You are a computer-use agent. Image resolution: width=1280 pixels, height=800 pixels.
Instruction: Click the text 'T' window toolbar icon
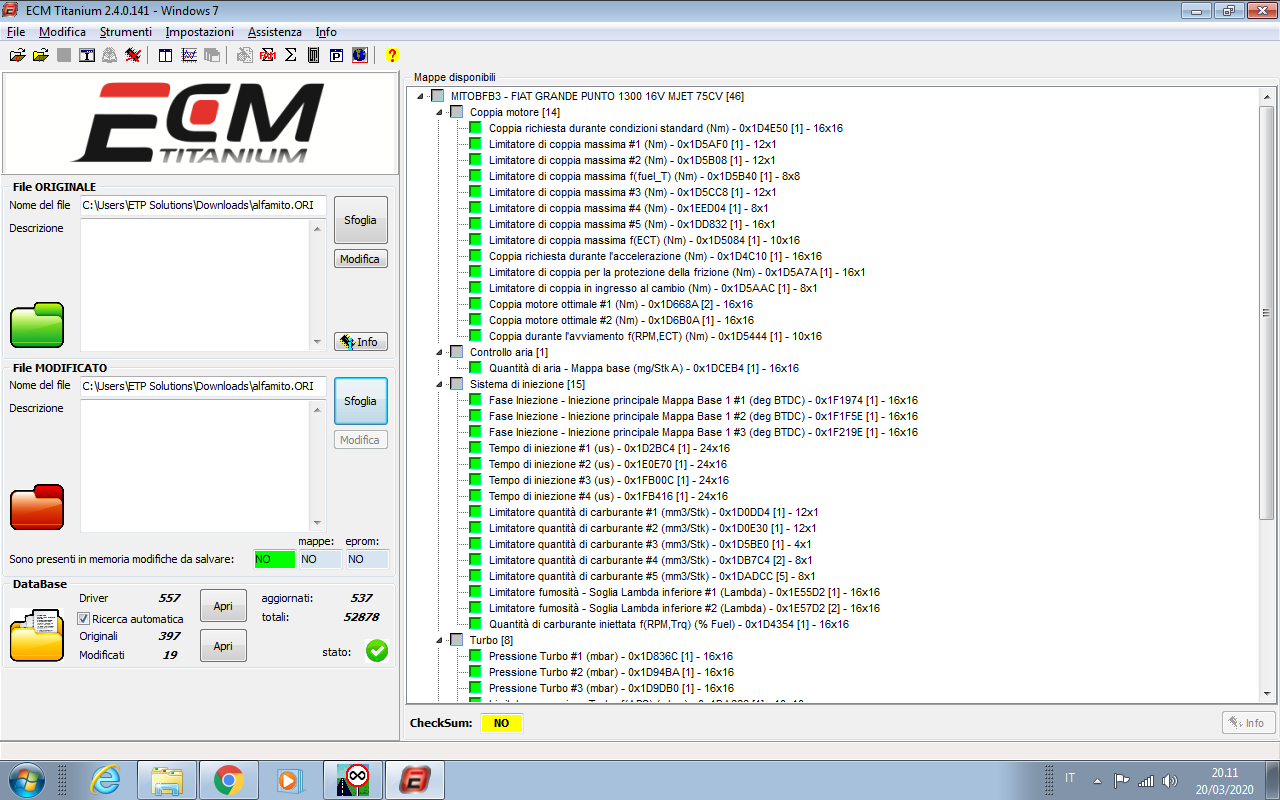87,55
